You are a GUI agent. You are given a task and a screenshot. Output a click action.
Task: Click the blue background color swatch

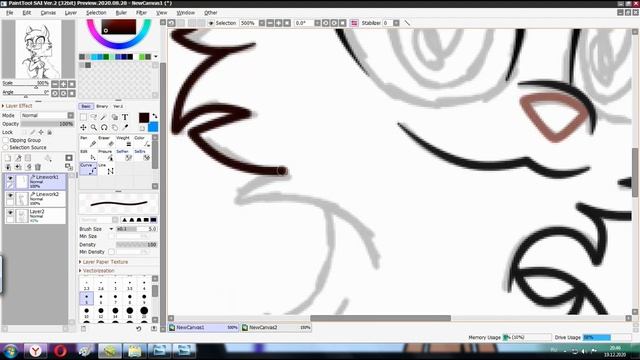[153, 127]
